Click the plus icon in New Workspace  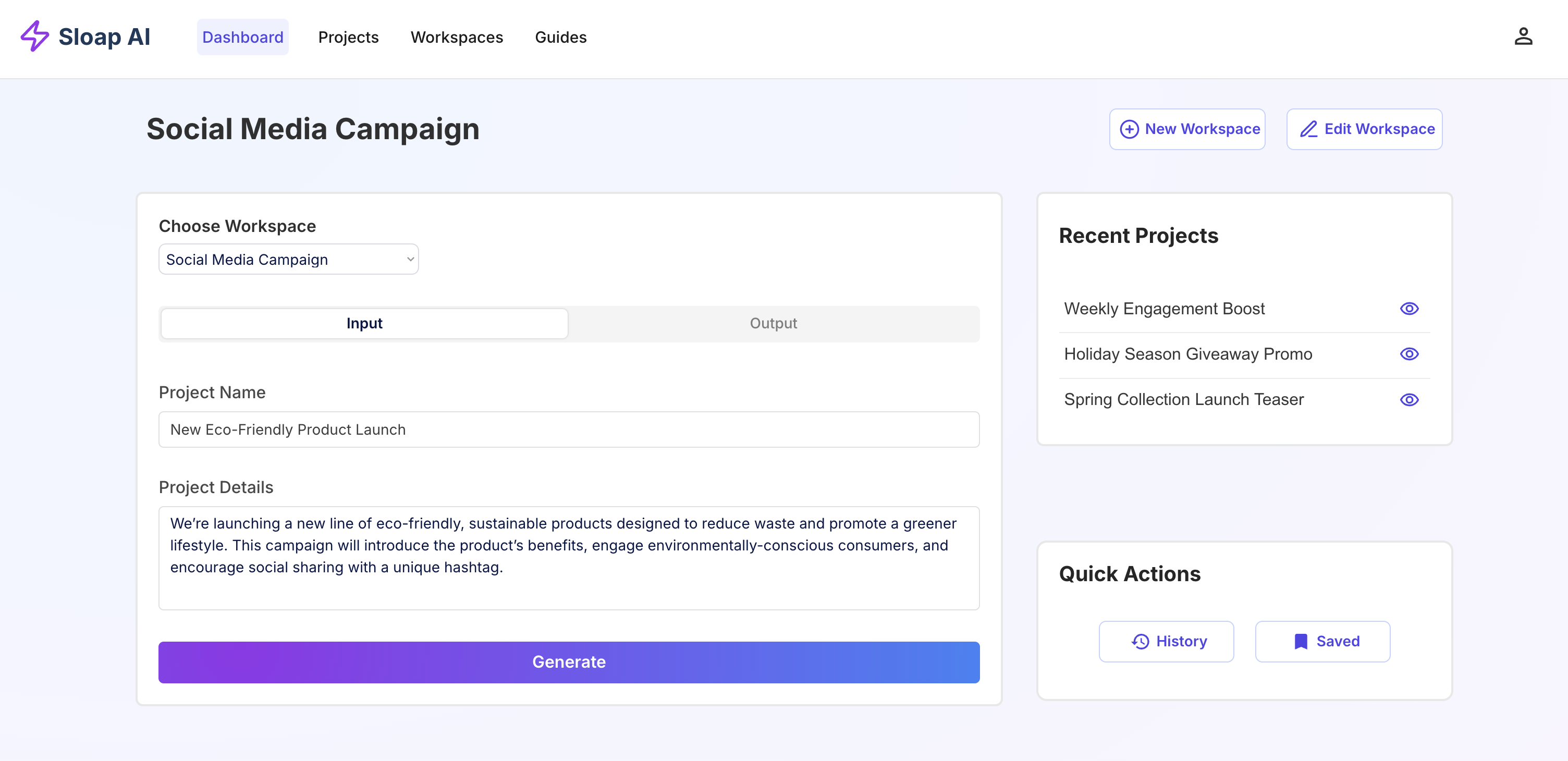(1129, 129)
